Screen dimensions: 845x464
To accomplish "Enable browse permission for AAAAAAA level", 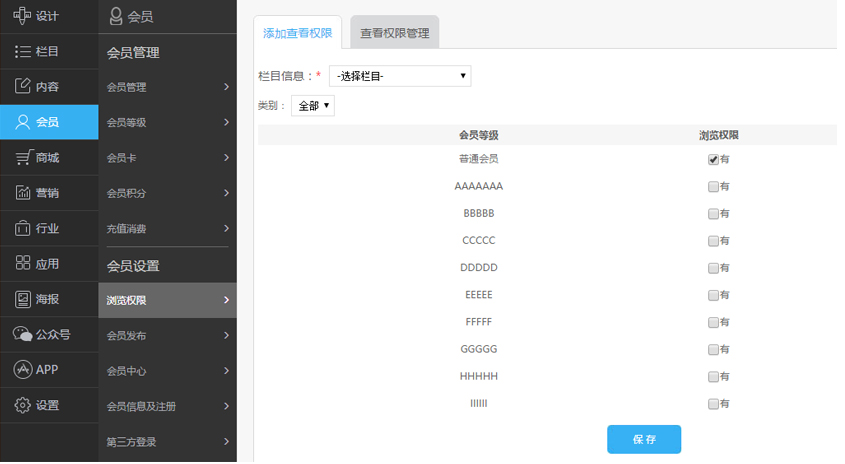I will [x=713, y=186].
